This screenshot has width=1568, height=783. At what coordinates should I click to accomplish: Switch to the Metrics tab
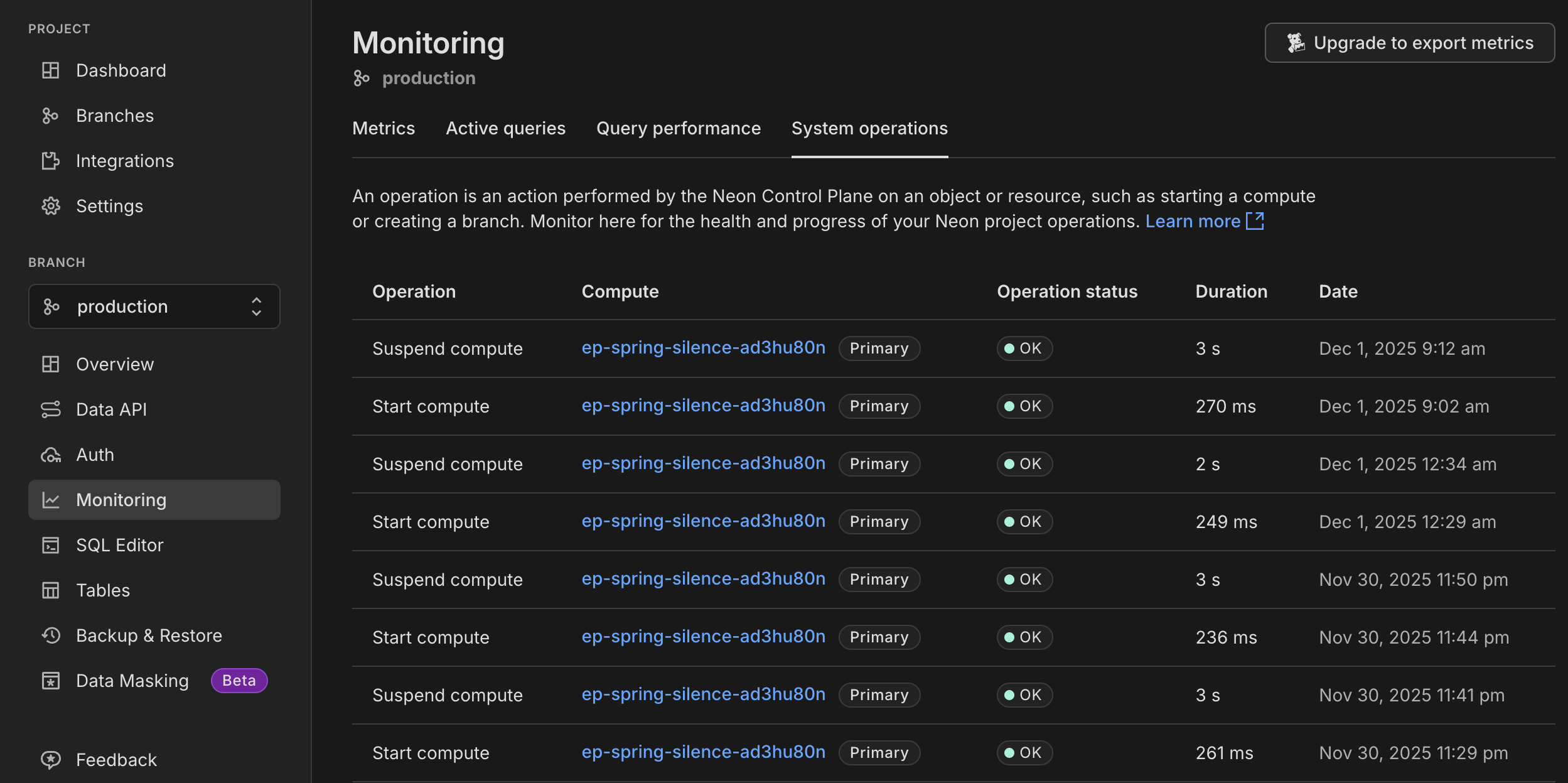[x=384, y=128]
